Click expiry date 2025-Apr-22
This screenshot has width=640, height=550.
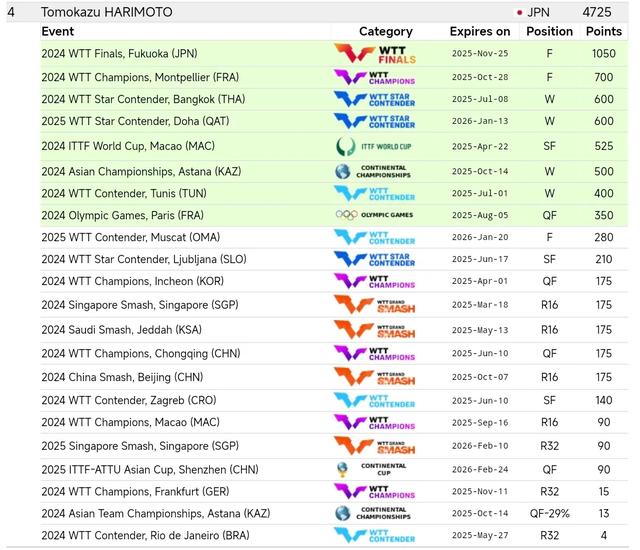480,146
